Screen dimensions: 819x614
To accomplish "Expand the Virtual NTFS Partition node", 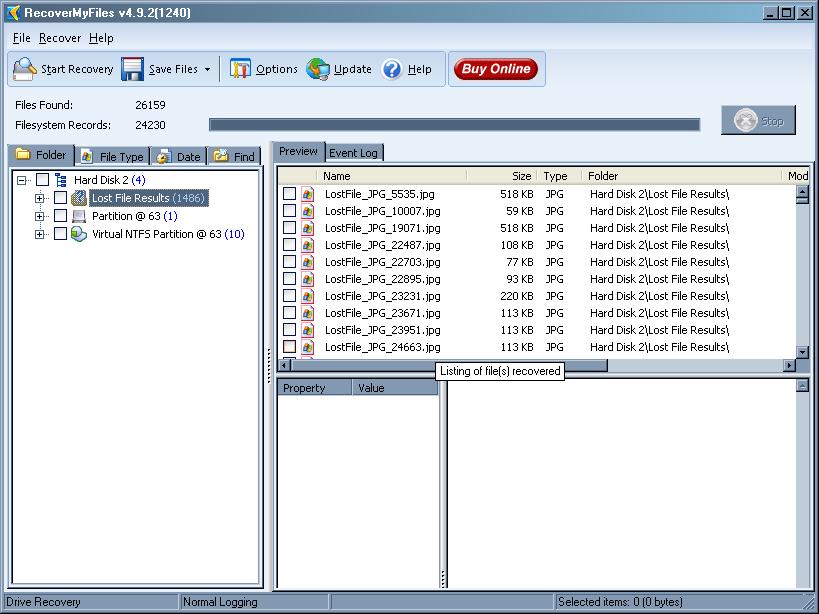I will coord(40,234).
